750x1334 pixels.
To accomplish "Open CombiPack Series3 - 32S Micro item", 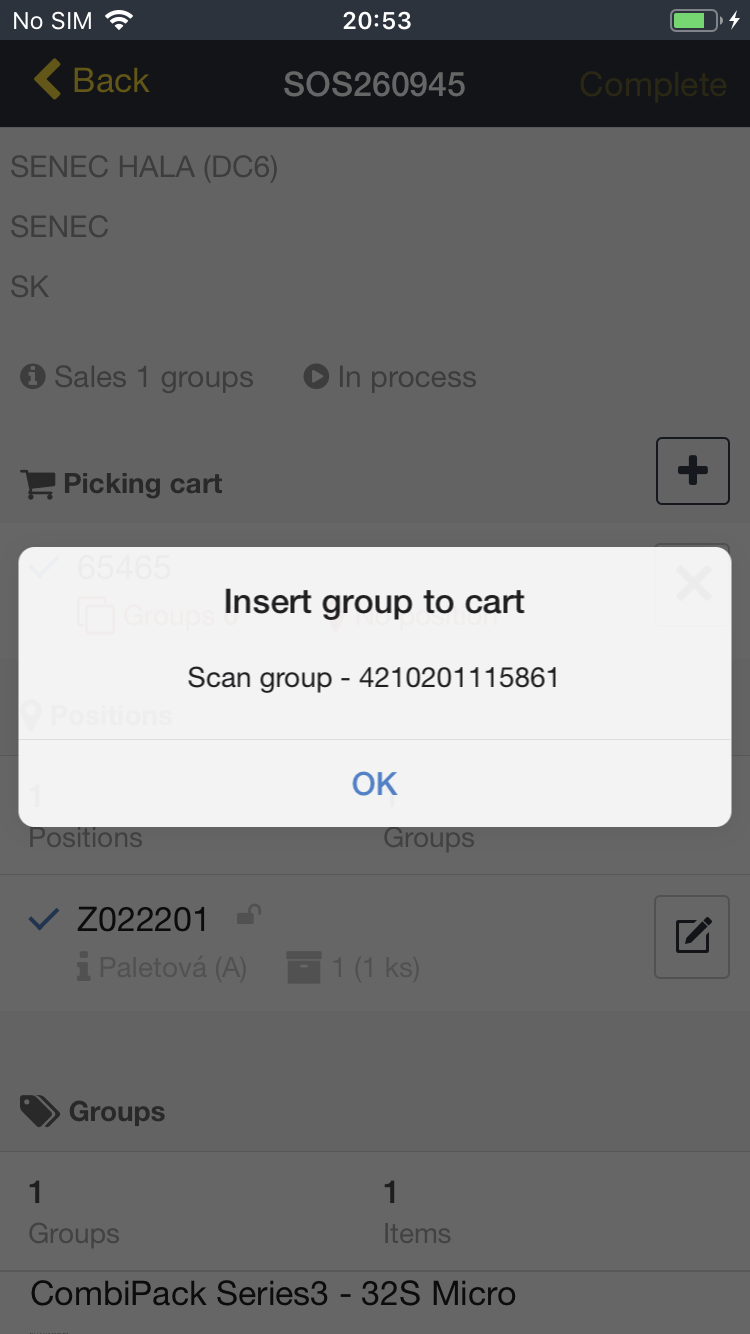I will click(273, 1294).
